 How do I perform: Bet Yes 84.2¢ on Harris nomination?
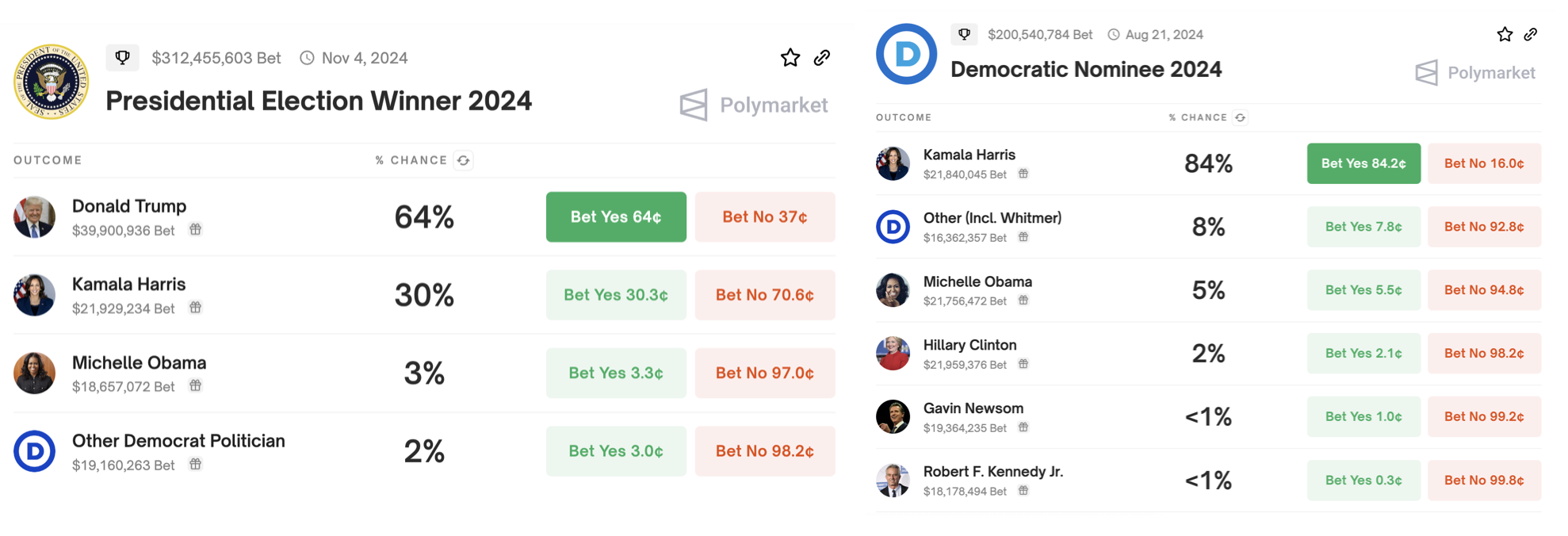pos(1363,163)
